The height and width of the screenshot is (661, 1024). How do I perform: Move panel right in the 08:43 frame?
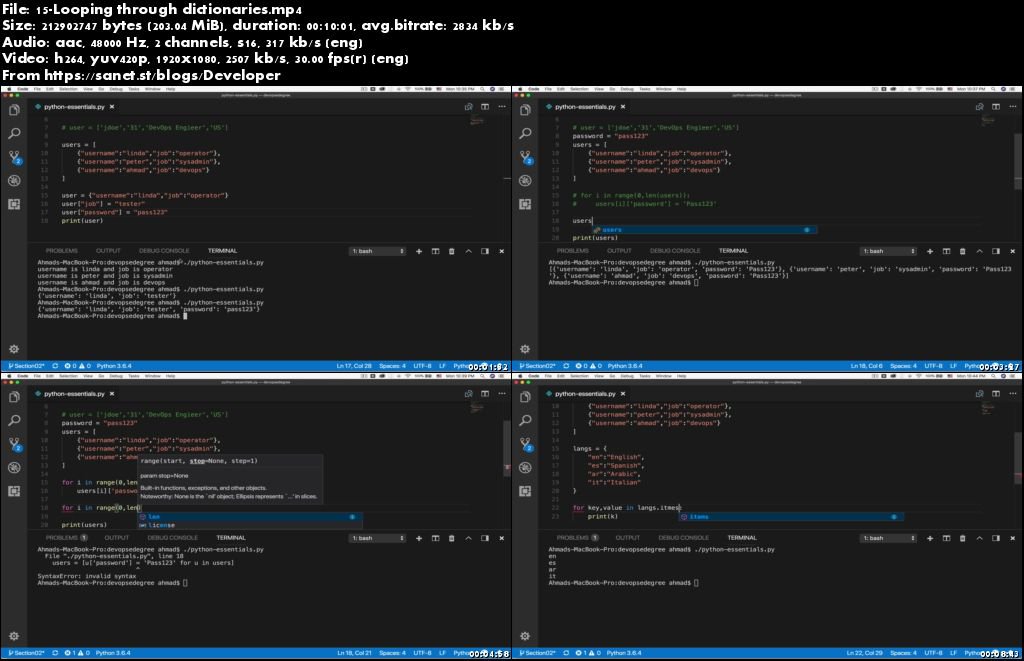tap(995, 538)
